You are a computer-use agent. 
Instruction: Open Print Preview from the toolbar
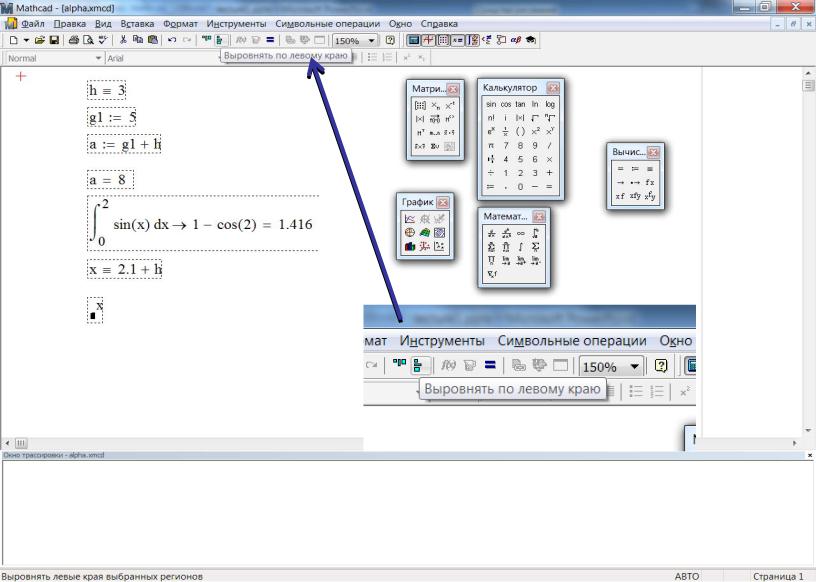[88, 40]
